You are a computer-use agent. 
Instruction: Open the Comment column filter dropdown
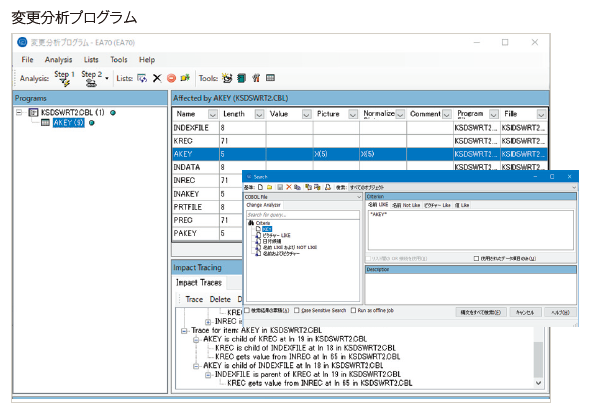(447, 114)
